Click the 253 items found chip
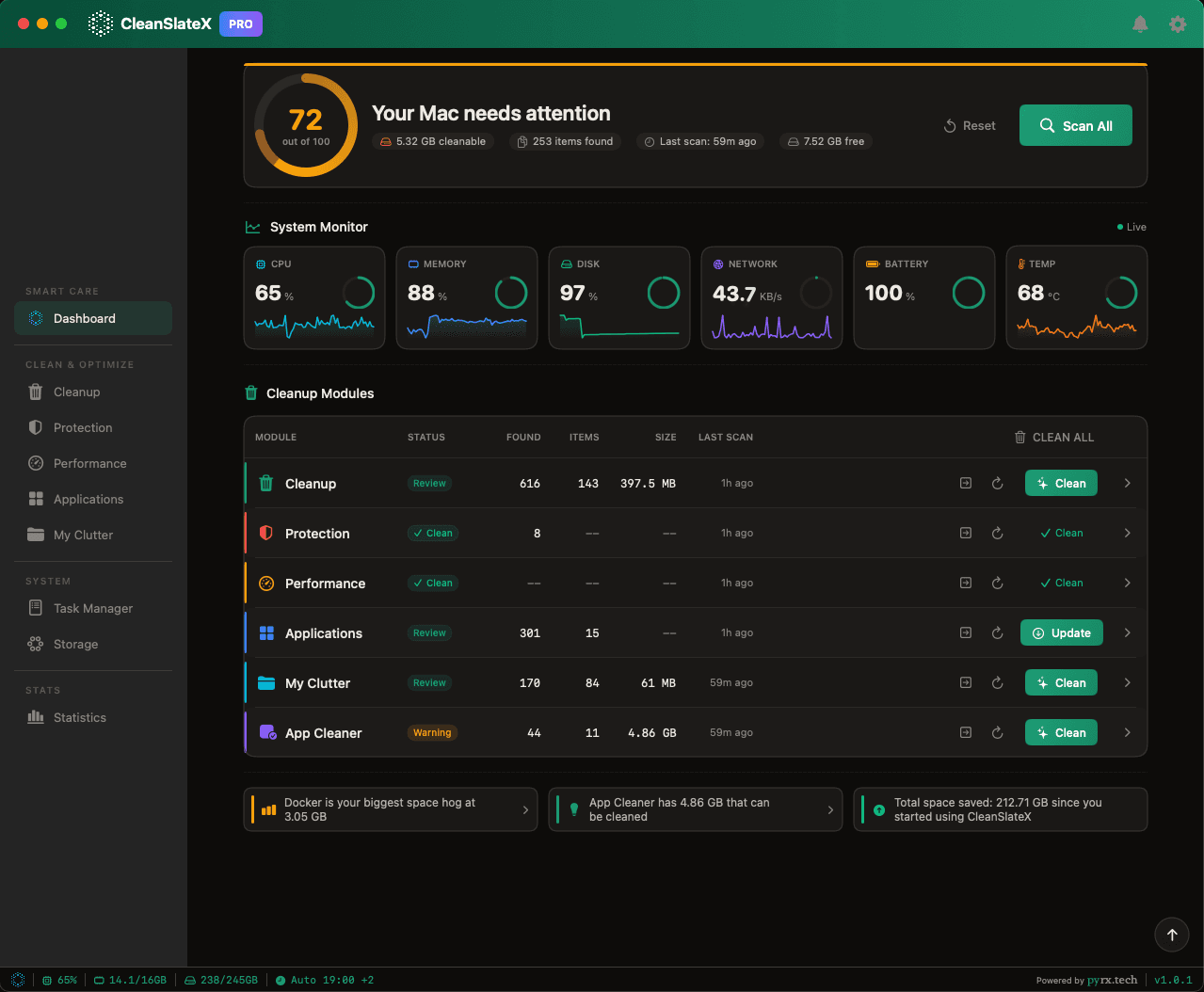 (x=566, y=141)
